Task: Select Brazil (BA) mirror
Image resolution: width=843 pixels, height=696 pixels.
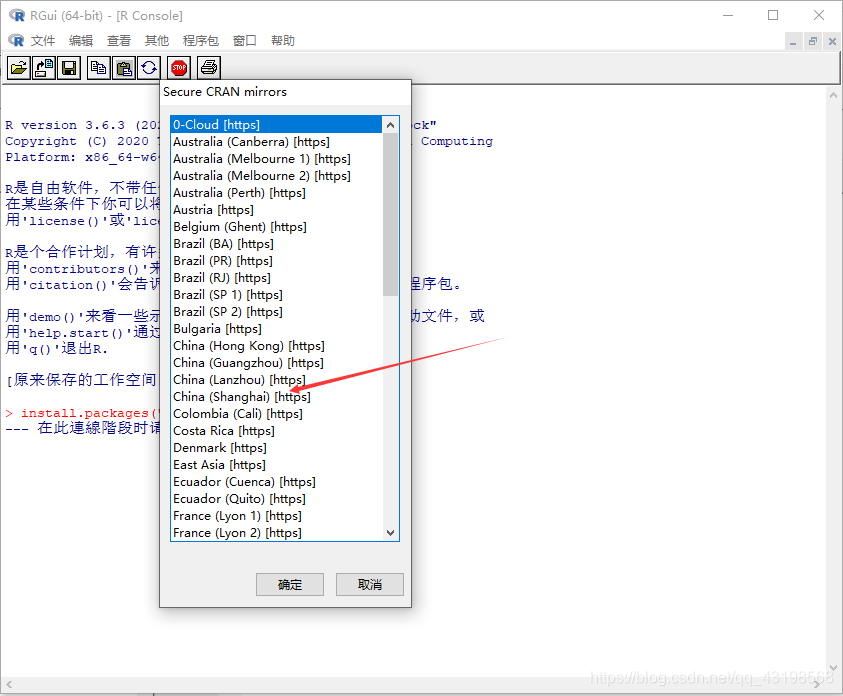Action: (276, 243)
